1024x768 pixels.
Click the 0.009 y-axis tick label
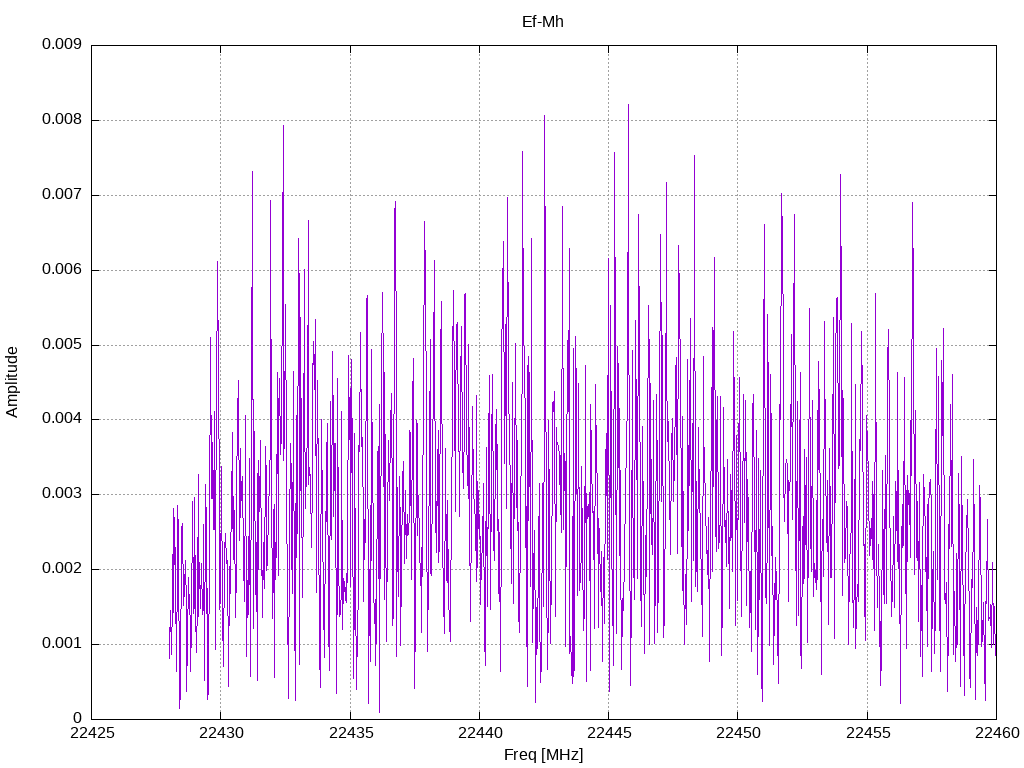(x=62, y=44)
